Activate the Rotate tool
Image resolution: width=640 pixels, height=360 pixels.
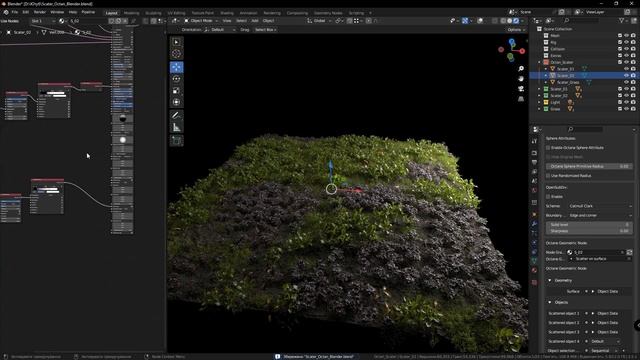click(176, 79)
